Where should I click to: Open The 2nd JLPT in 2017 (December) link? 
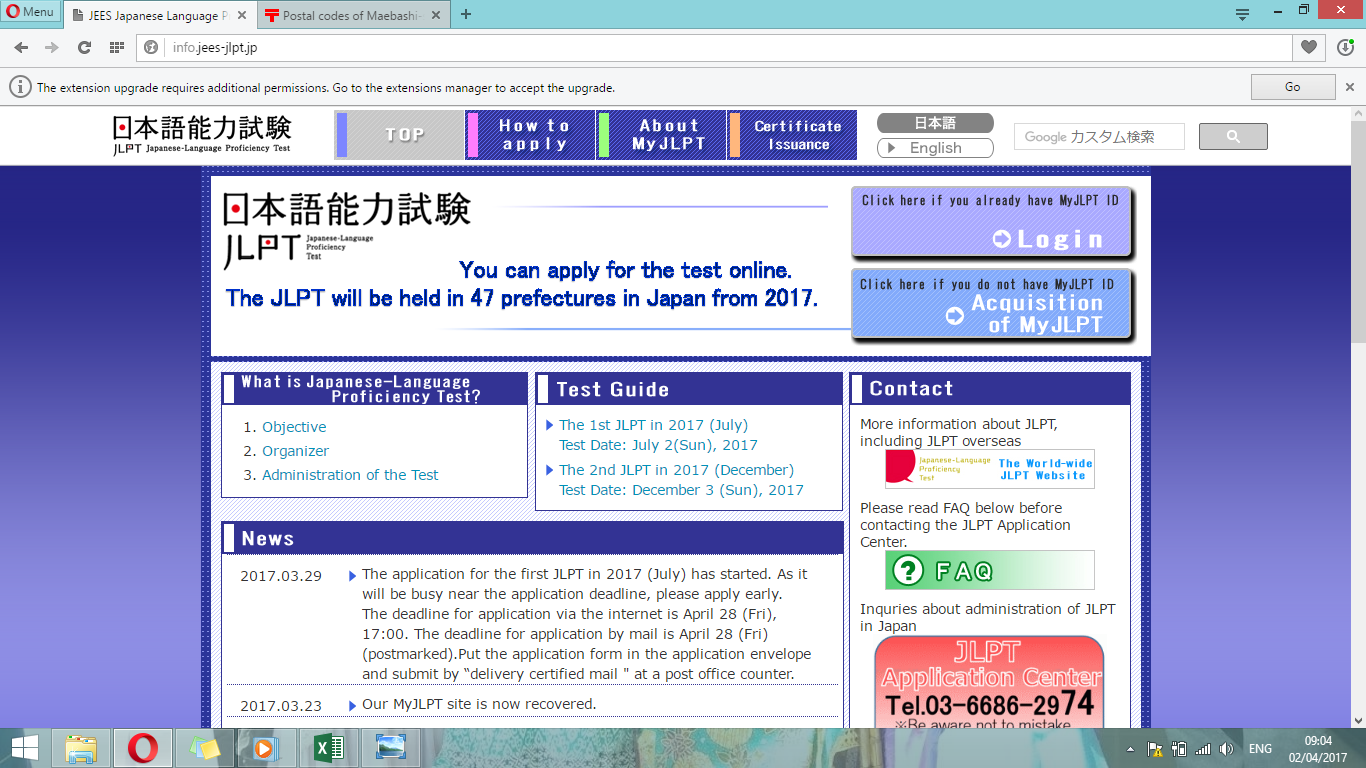click(x=676, y=470)
